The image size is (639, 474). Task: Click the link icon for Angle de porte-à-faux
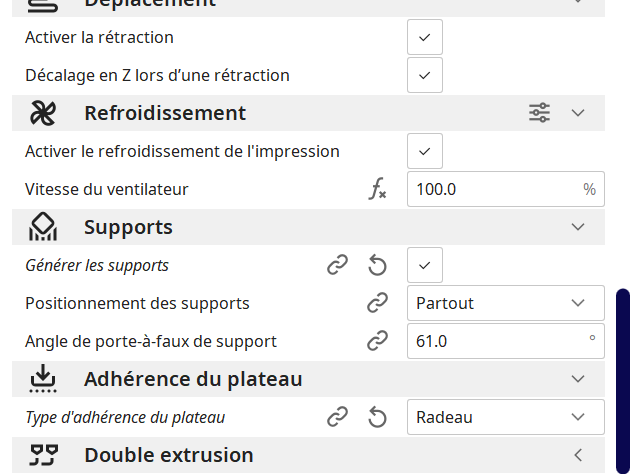[377, 341]
